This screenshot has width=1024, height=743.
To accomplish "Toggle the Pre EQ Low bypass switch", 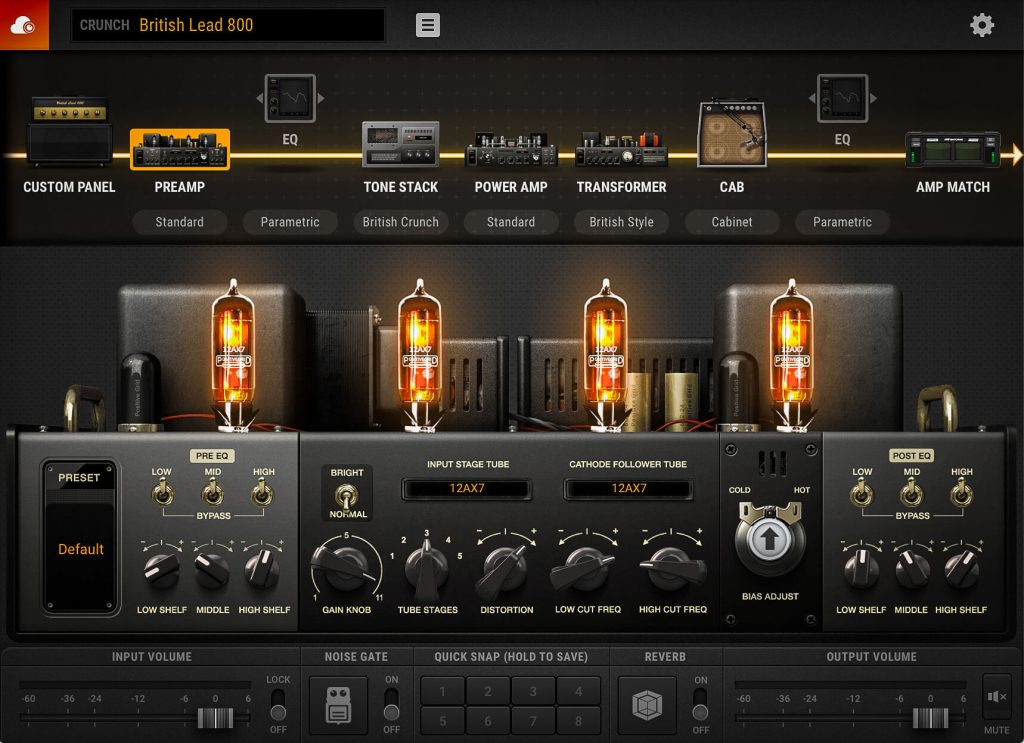I will click(162, 493).
